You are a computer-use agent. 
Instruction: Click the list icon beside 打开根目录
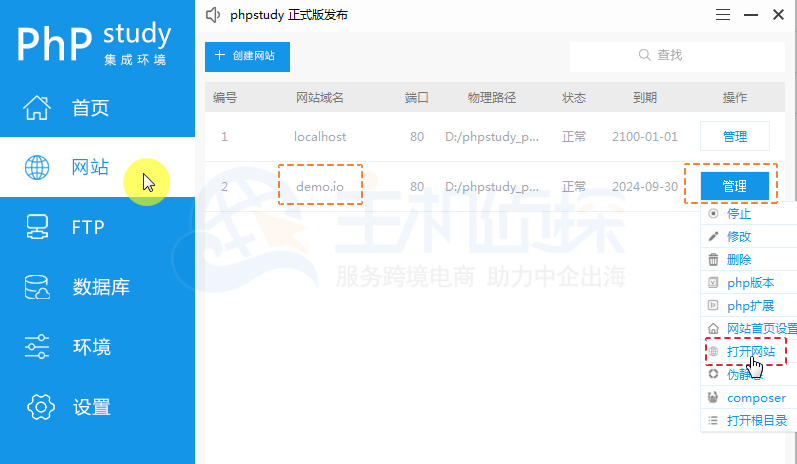click(713, 420)
